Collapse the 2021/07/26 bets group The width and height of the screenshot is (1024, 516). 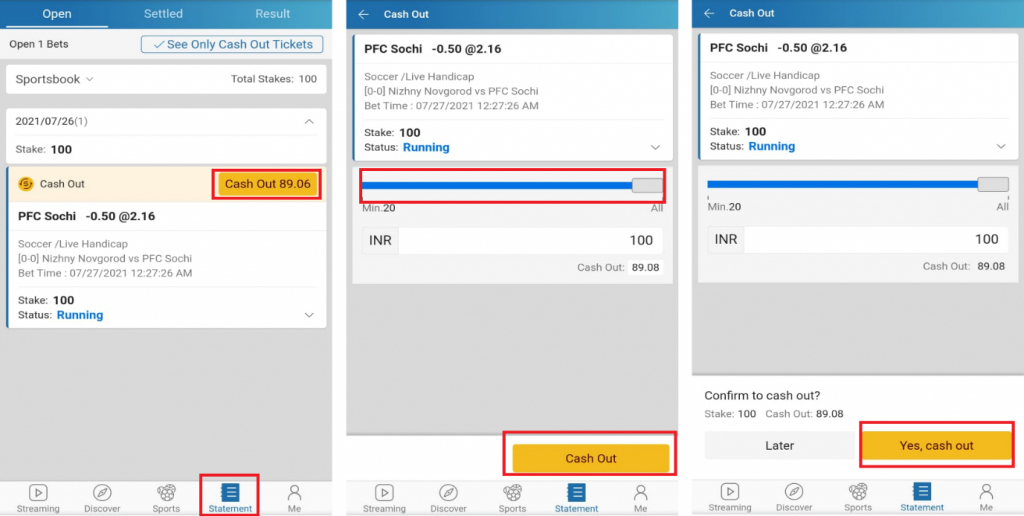coord(310,121)
